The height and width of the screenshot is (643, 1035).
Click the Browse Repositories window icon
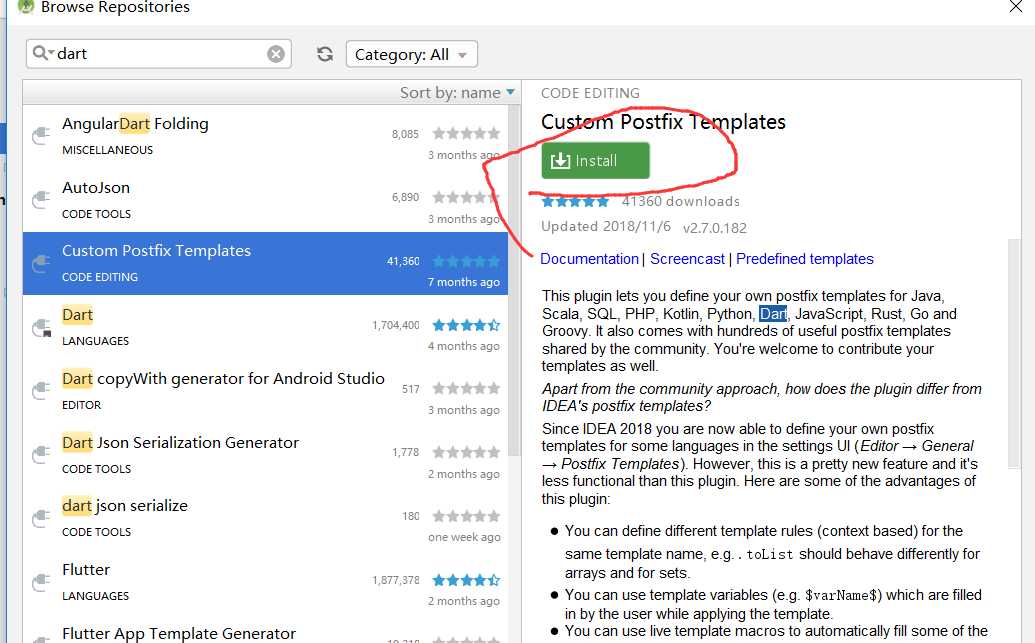coord(25,7)
